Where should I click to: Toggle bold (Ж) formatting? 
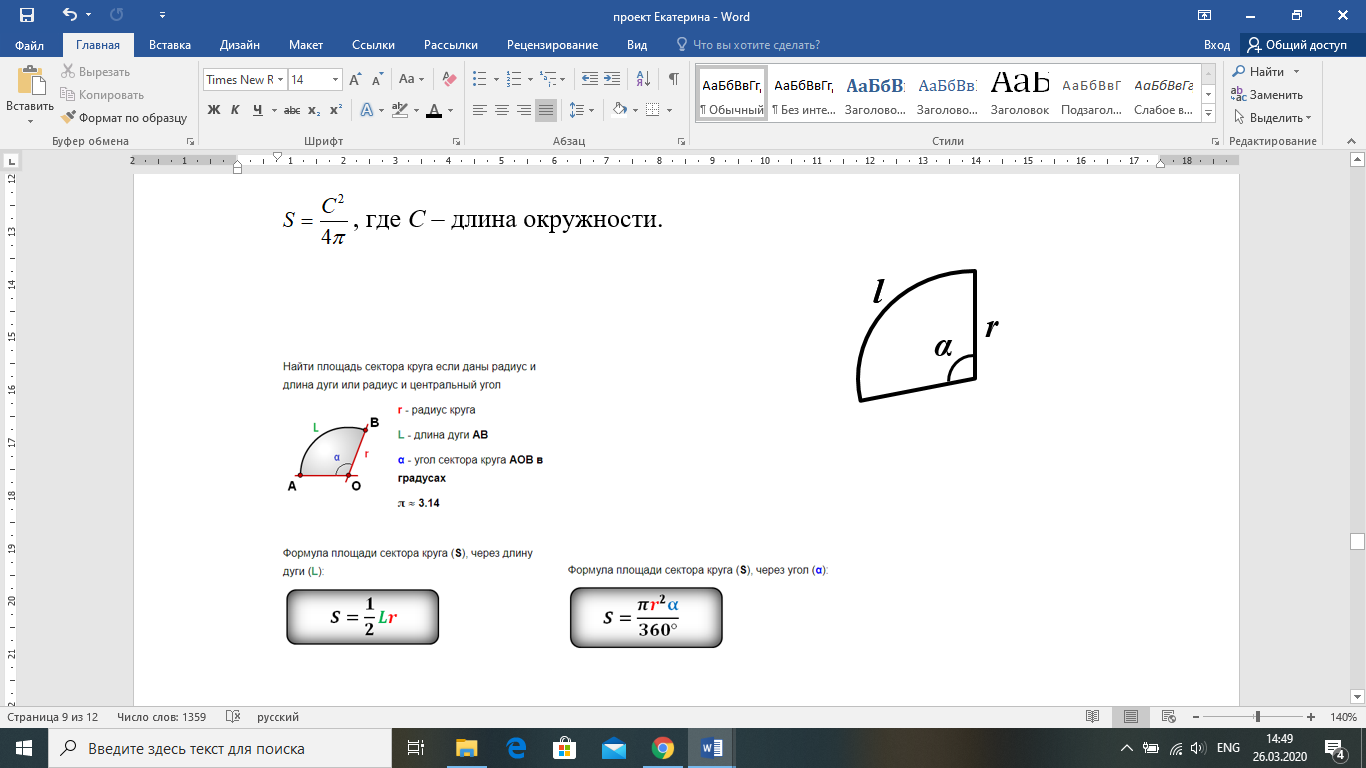[x=213, y=110]
